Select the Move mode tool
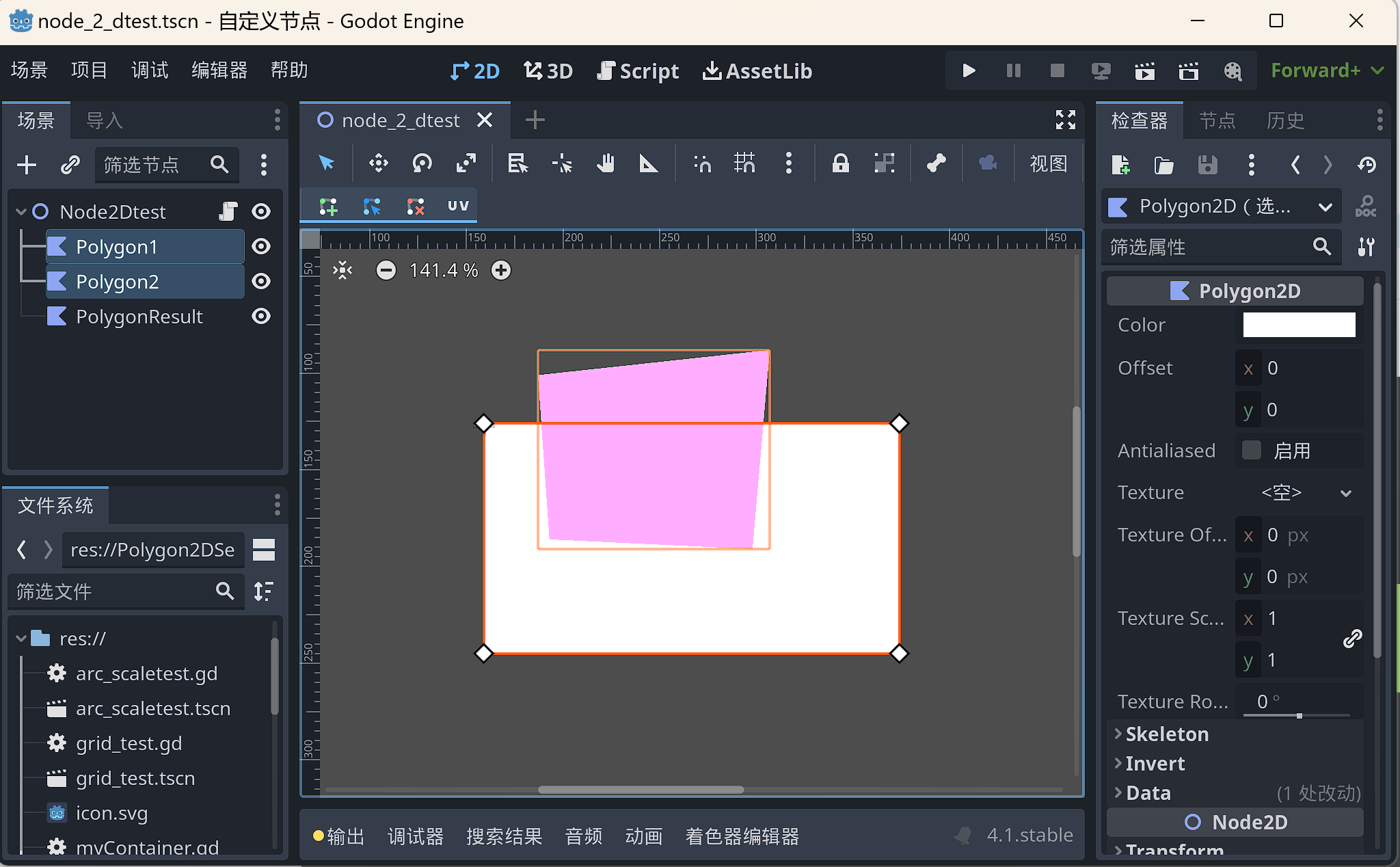The image size is (1400, 867). pos(378,163)
